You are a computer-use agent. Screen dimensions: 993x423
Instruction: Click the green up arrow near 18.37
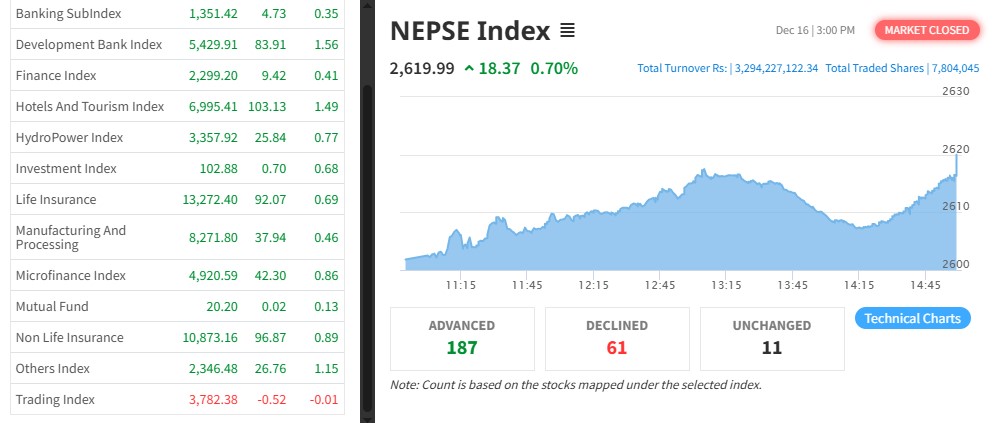[468, 69]
